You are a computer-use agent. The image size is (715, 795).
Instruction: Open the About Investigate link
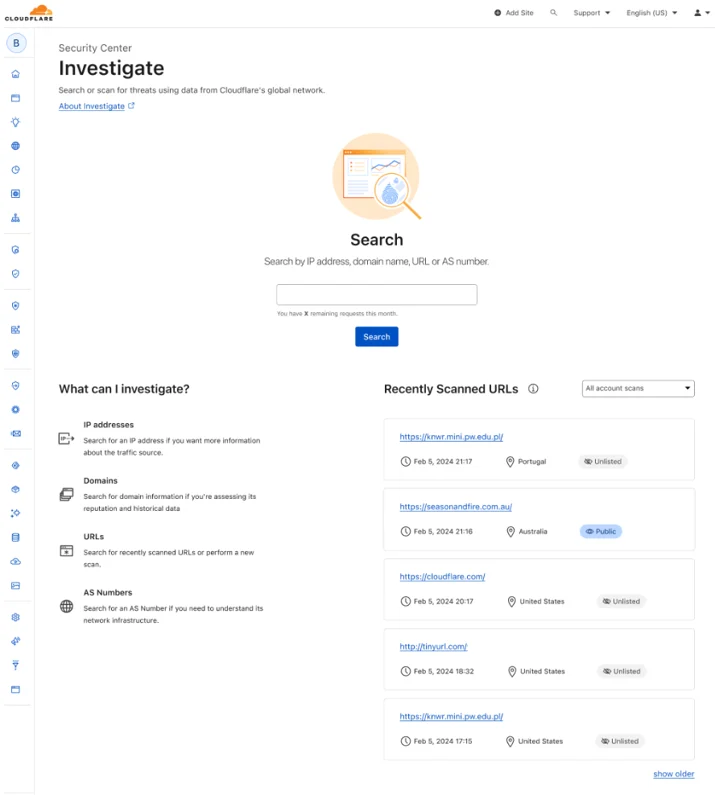click(92, 106)
